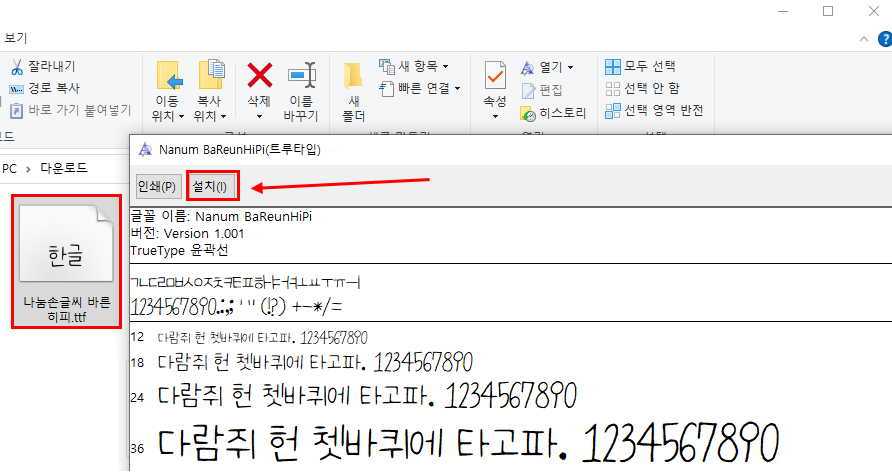Click Copy to (복사 위치) icon
This screenshot has height=473, width=892.
click(x=211, y=75)
